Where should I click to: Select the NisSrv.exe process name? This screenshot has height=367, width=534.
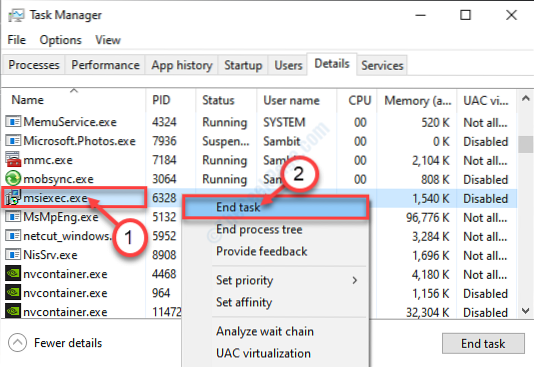click(50, 255)
